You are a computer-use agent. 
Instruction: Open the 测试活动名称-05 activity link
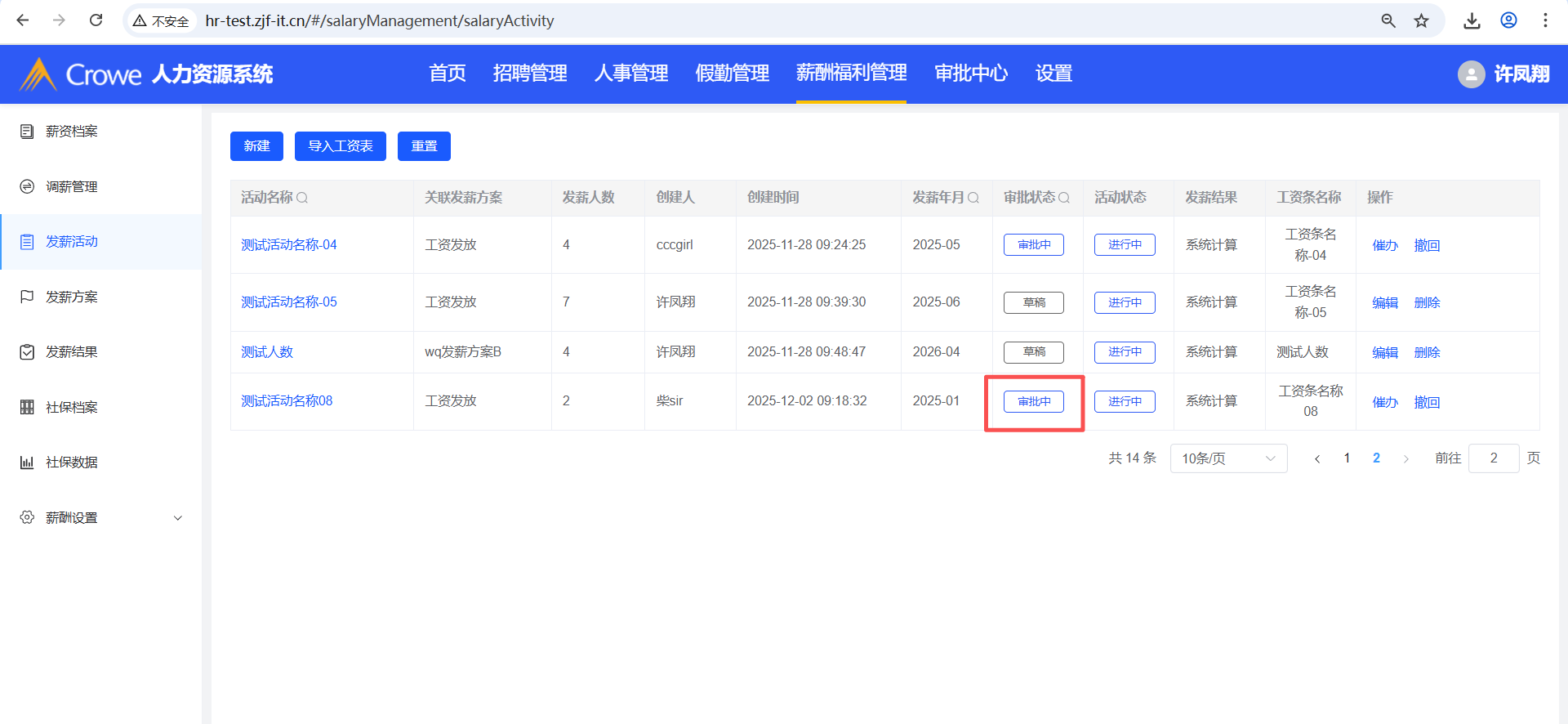[x=289, y=302]
